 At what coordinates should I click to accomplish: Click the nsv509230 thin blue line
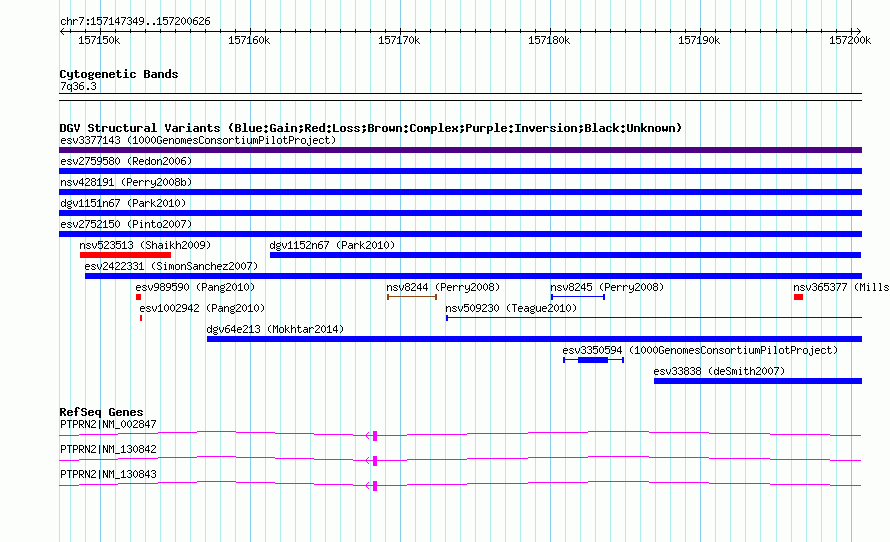[654, 318]
